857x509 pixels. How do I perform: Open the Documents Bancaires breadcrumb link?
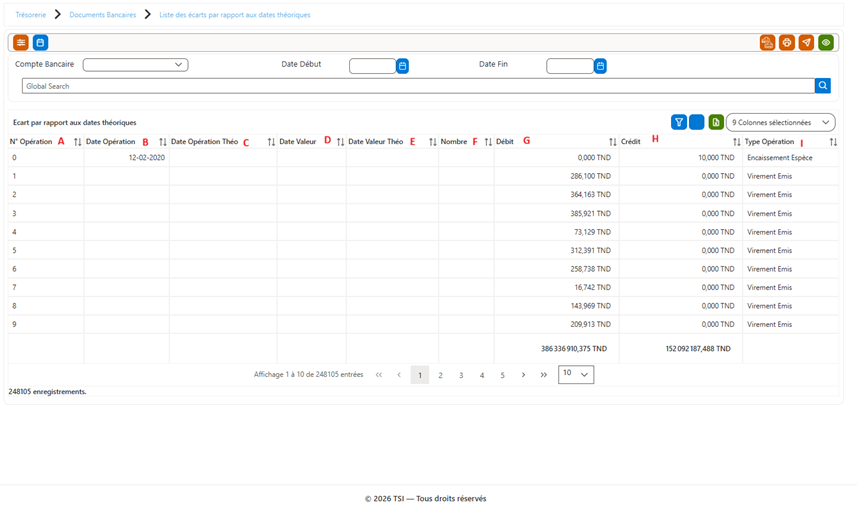[103, 15]
